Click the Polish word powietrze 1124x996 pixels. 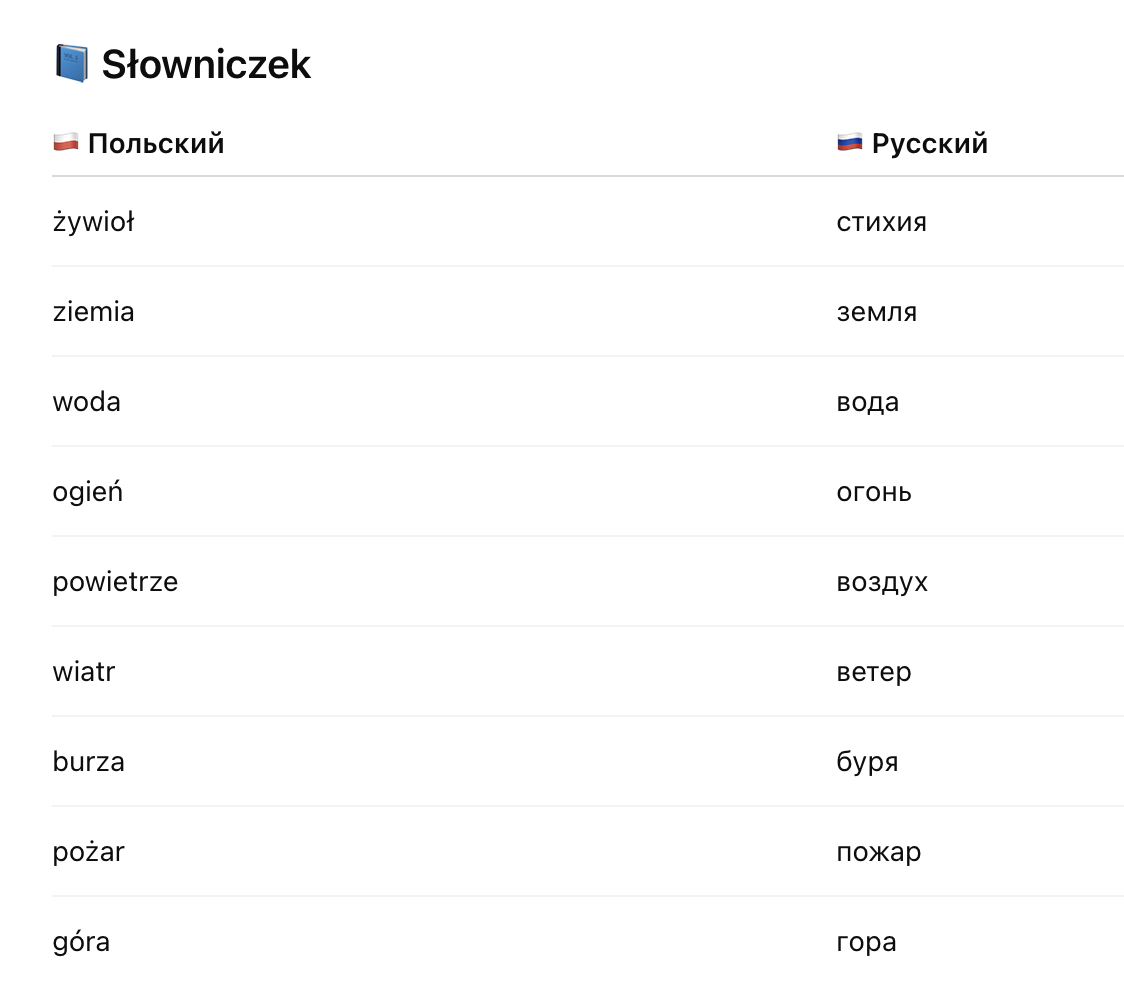click(x=115, y=582)
